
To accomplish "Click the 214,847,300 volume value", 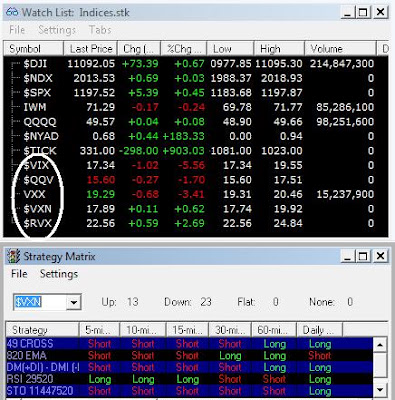I will pyautogui.click(x=342, y=63).
